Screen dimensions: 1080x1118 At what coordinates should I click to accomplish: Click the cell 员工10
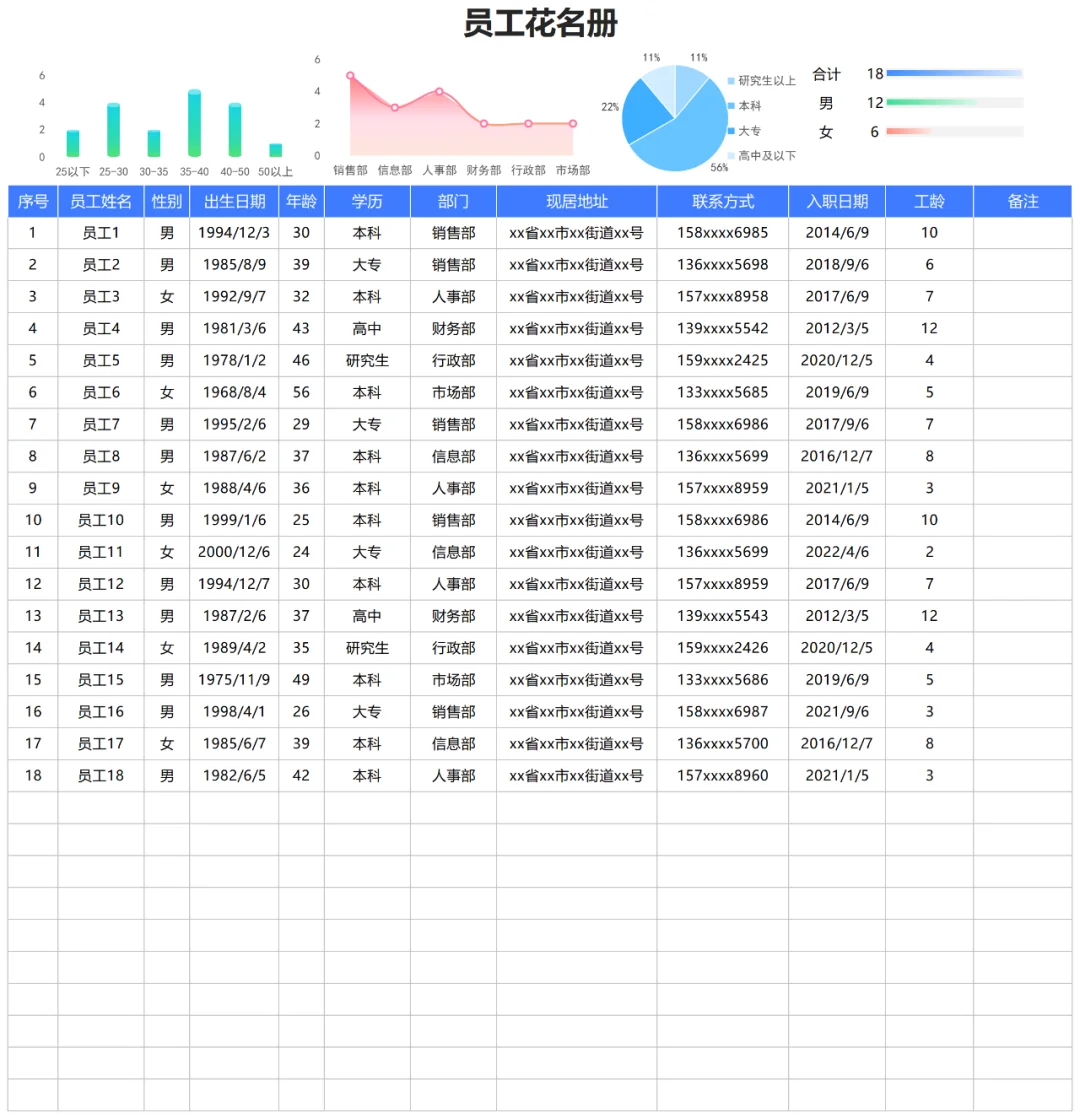click(x=101, y=520)
